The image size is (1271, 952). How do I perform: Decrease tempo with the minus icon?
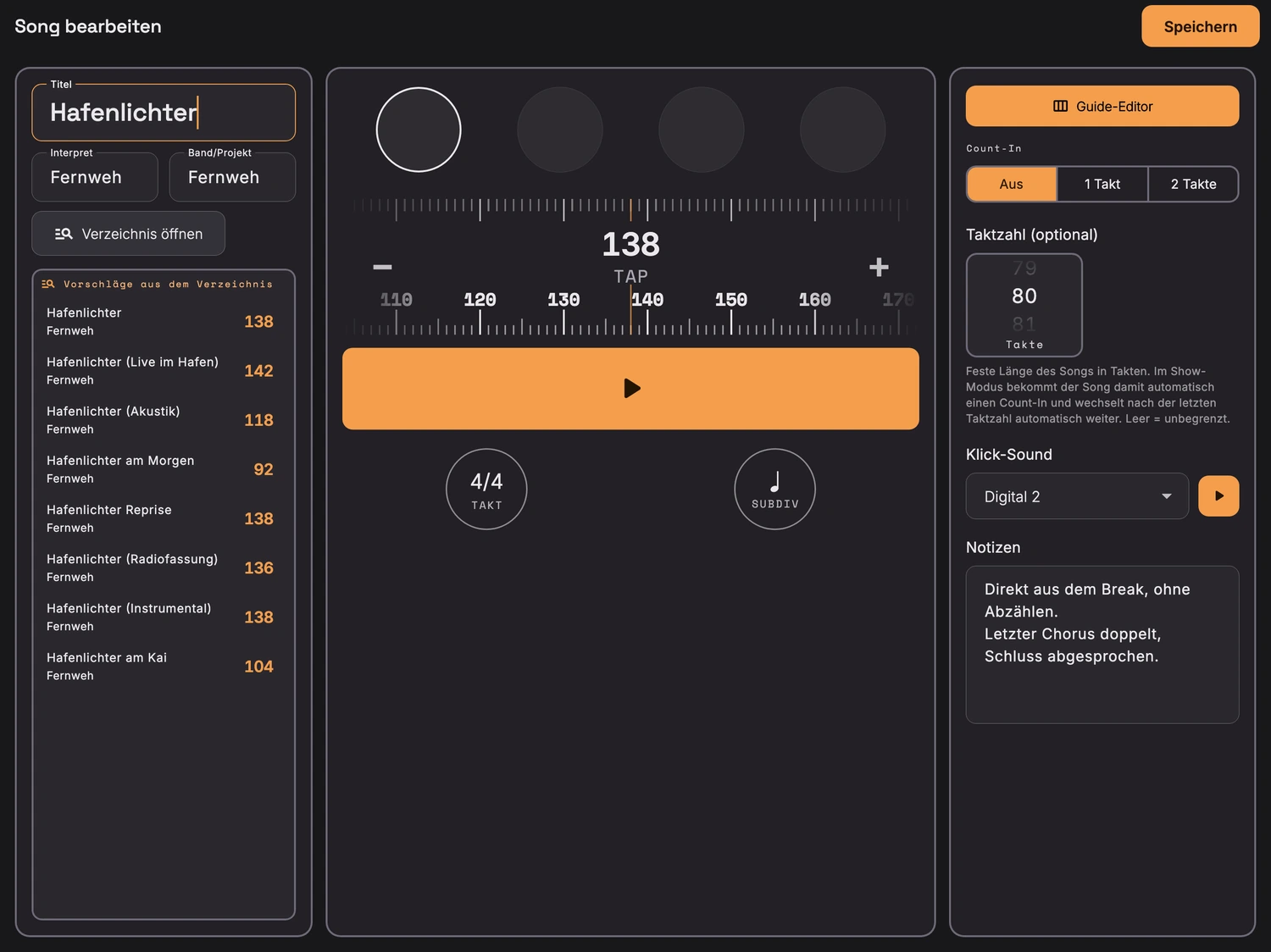click(x=382, y=267)
